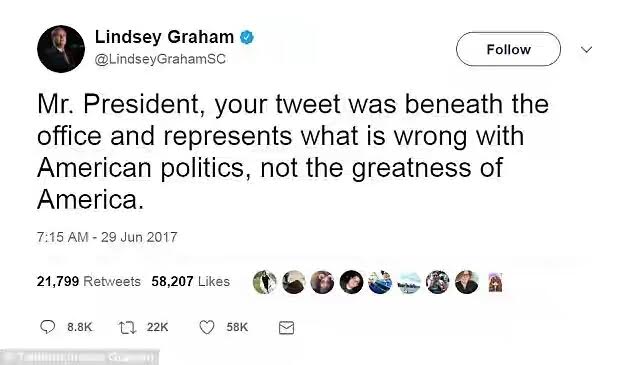Open Lindsey Graham's profile picture
Image resolution: width=634 pixels, height=365 pixels.
click(x=61, y=49)
